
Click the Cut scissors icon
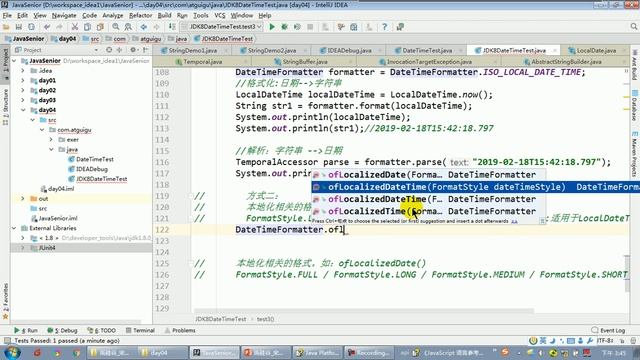75,27
